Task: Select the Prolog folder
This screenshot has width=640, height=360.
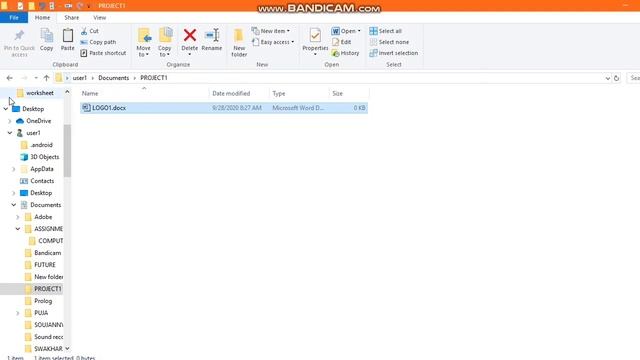Action: tap(43, 301)
